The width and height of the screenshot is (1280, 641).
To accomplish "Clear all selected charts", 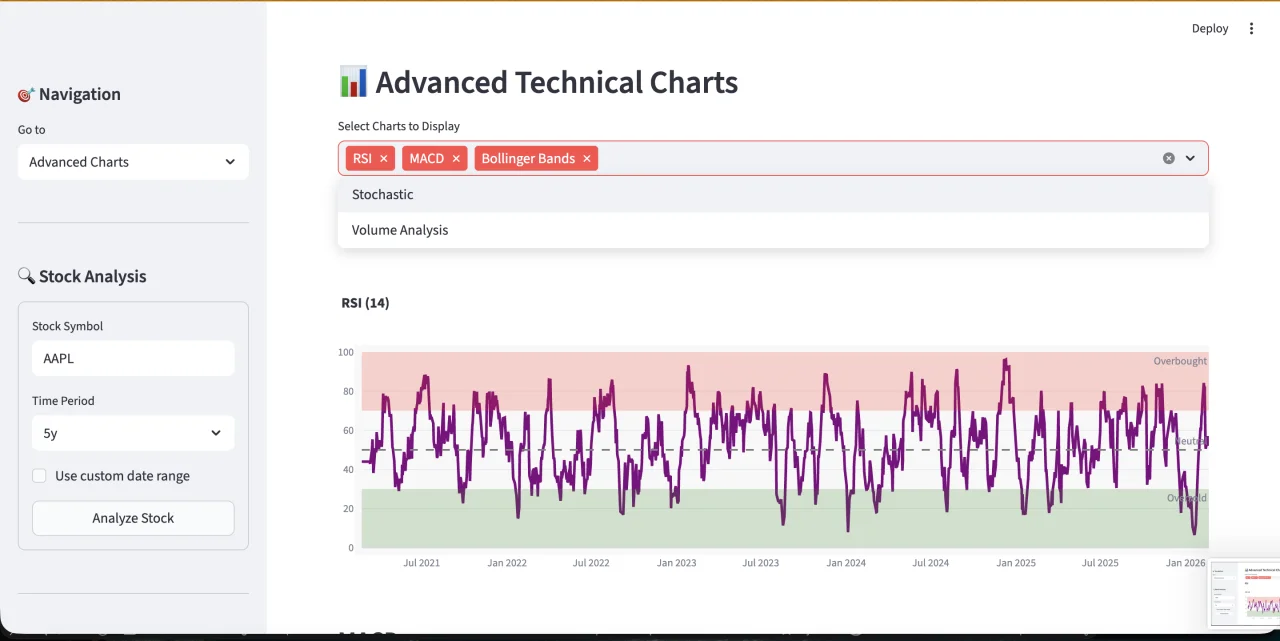I will click(1168, 158).
